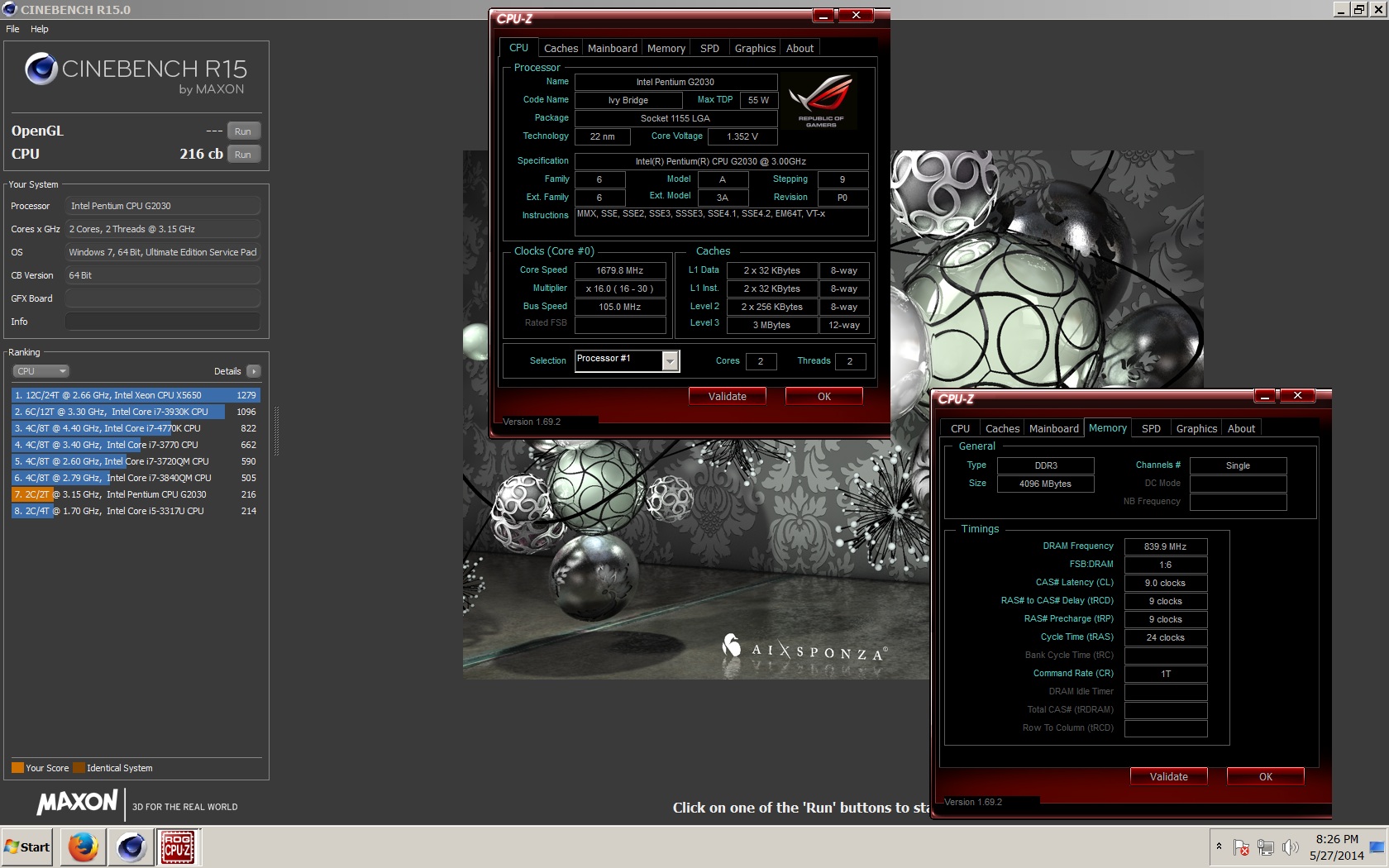
Task: Click the Show desktop button
Action: [x=1377, y=847]
